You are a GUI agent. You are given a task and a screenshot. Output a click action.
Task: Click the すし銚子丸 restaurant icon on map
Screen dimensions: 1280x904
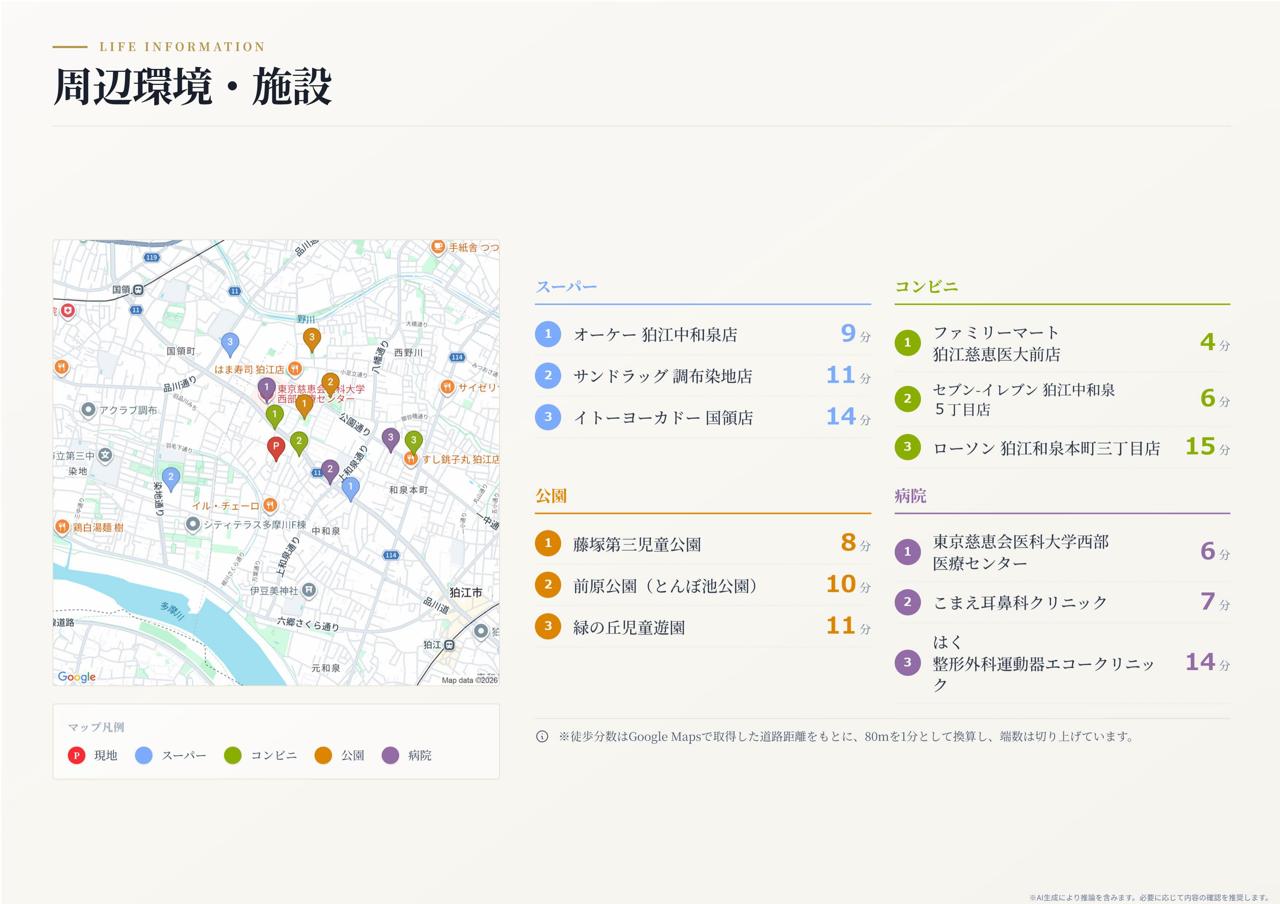[x=411, y=459]
